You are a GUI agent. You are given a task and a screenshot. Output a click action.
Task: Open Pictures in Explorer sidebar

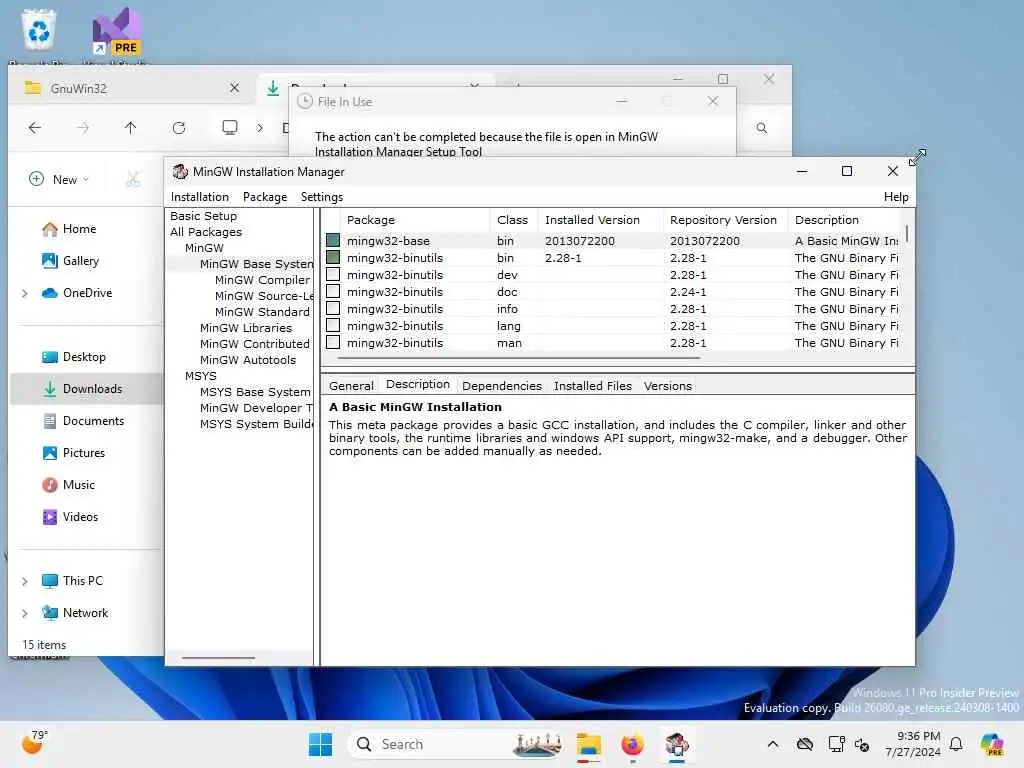point(74,453)
